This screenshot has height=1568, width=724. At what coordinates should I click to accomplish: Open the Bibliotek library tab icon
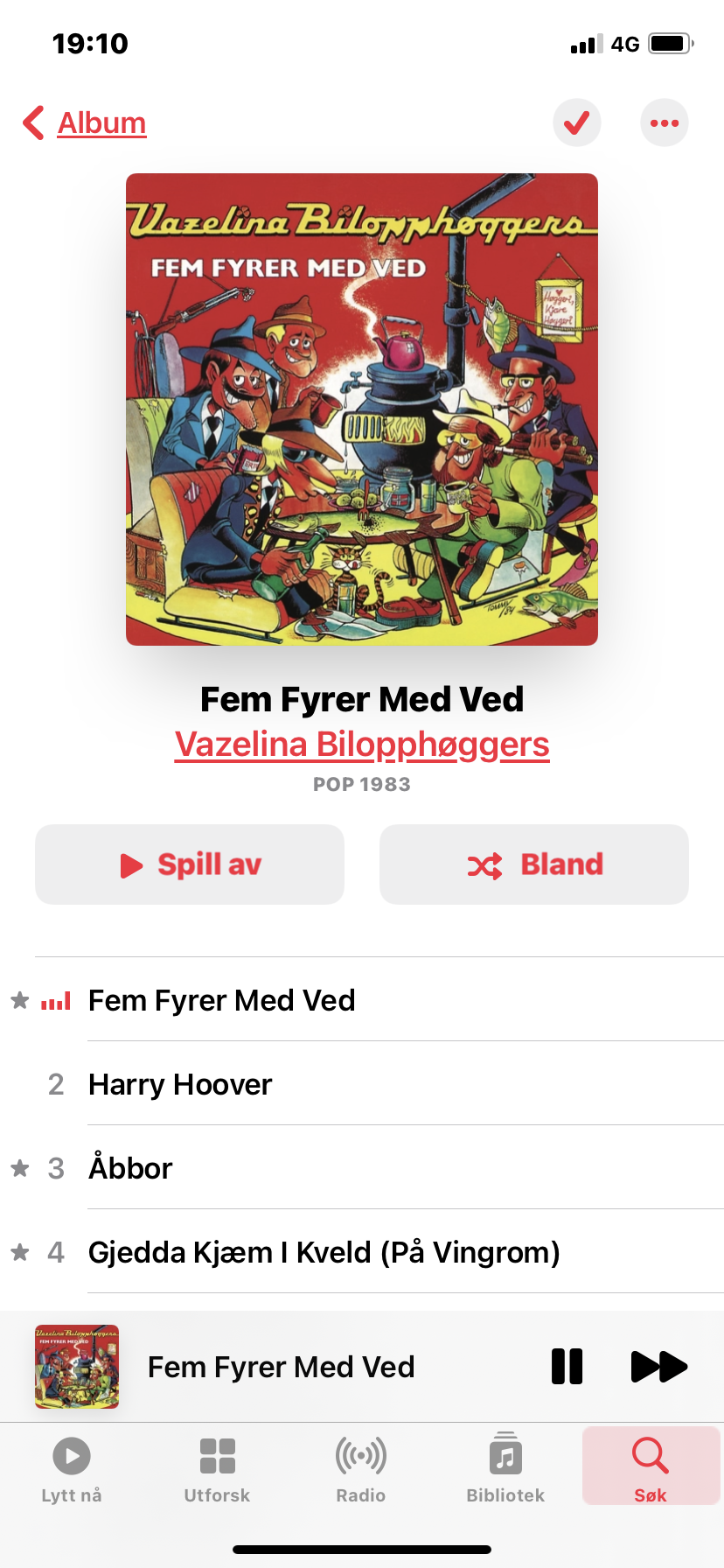pos(505,1455)
